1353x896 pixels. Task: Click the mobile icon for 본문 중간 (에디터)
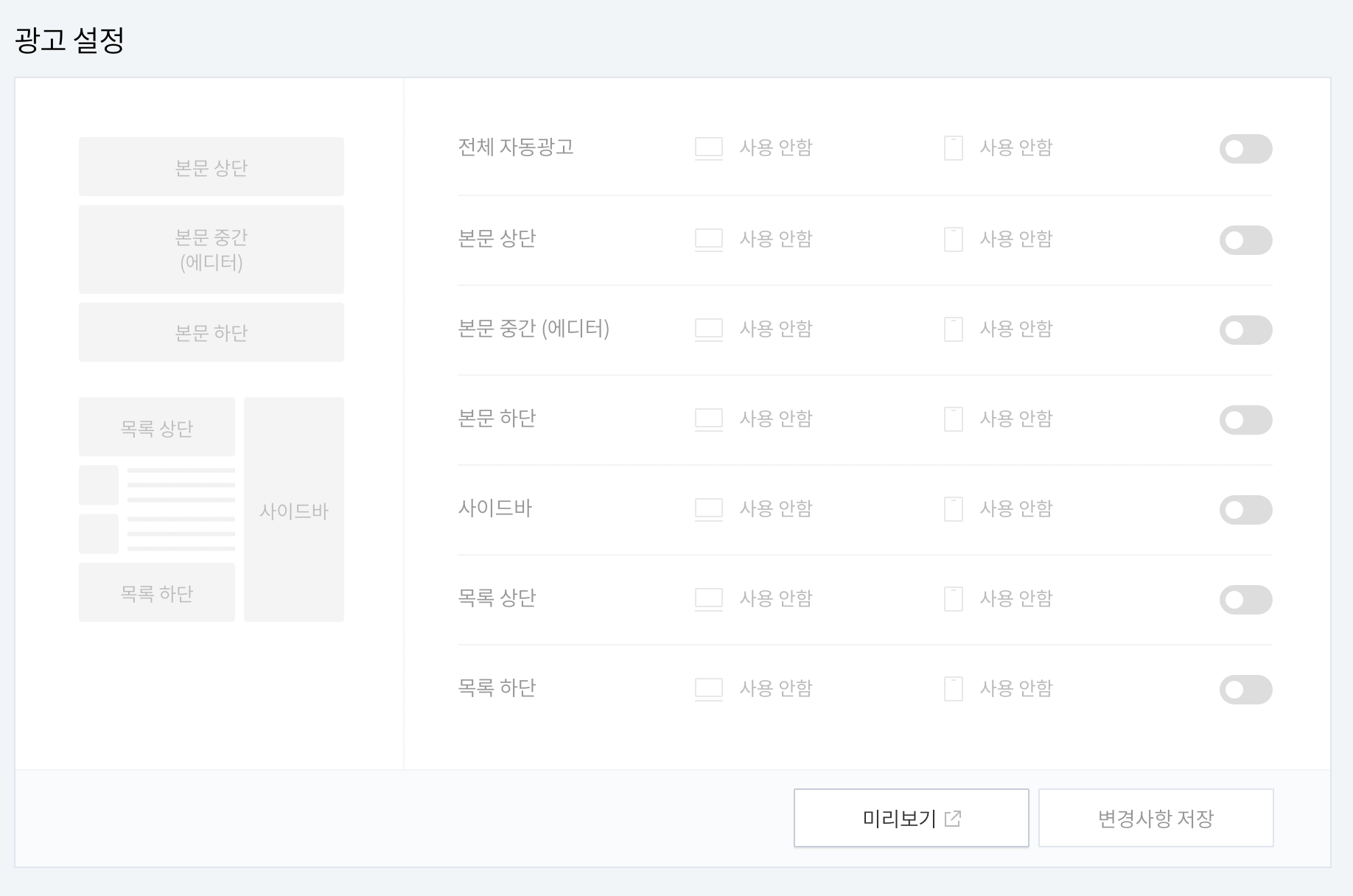click(x=953, y=329)
